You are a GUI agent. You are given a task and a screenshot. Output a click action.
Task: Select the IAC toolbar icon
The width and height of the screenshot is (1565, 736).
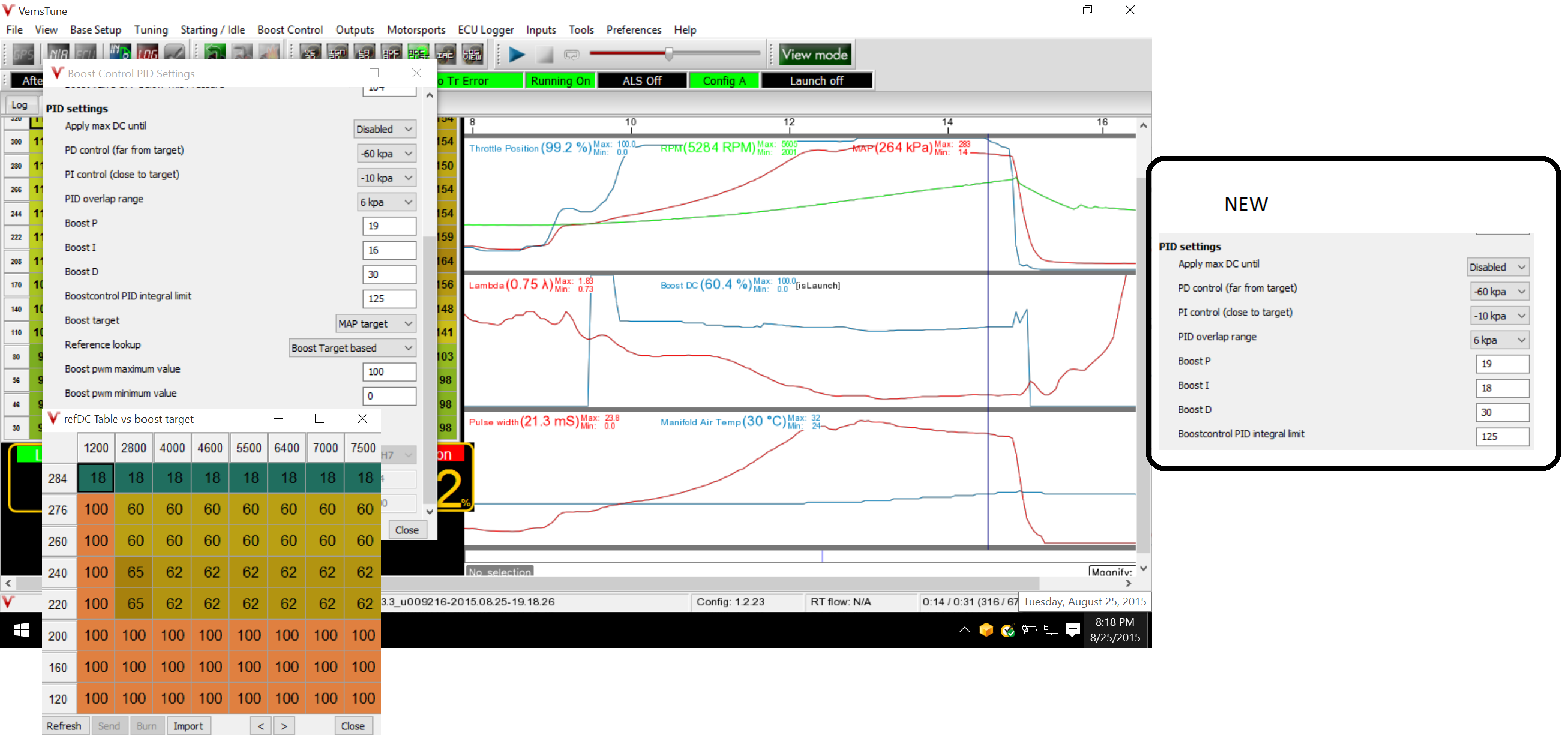[x=445, y=52]
